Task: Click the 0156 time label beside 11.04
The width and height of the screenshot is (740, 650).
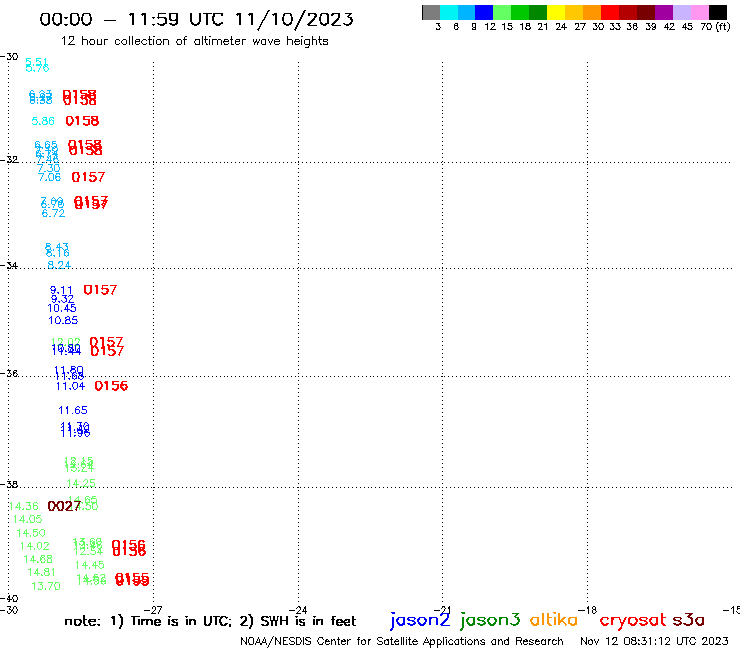Action: tap(111, 386)
